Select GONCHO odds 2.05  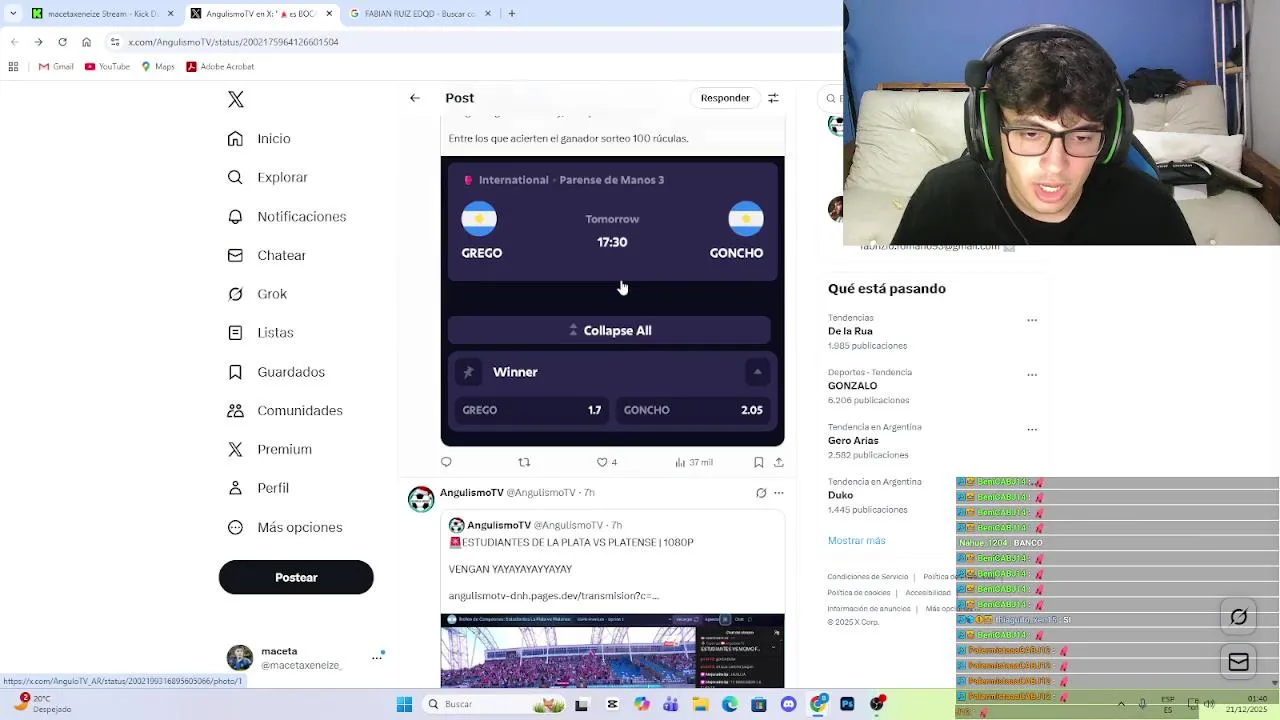tap(693, 410)
